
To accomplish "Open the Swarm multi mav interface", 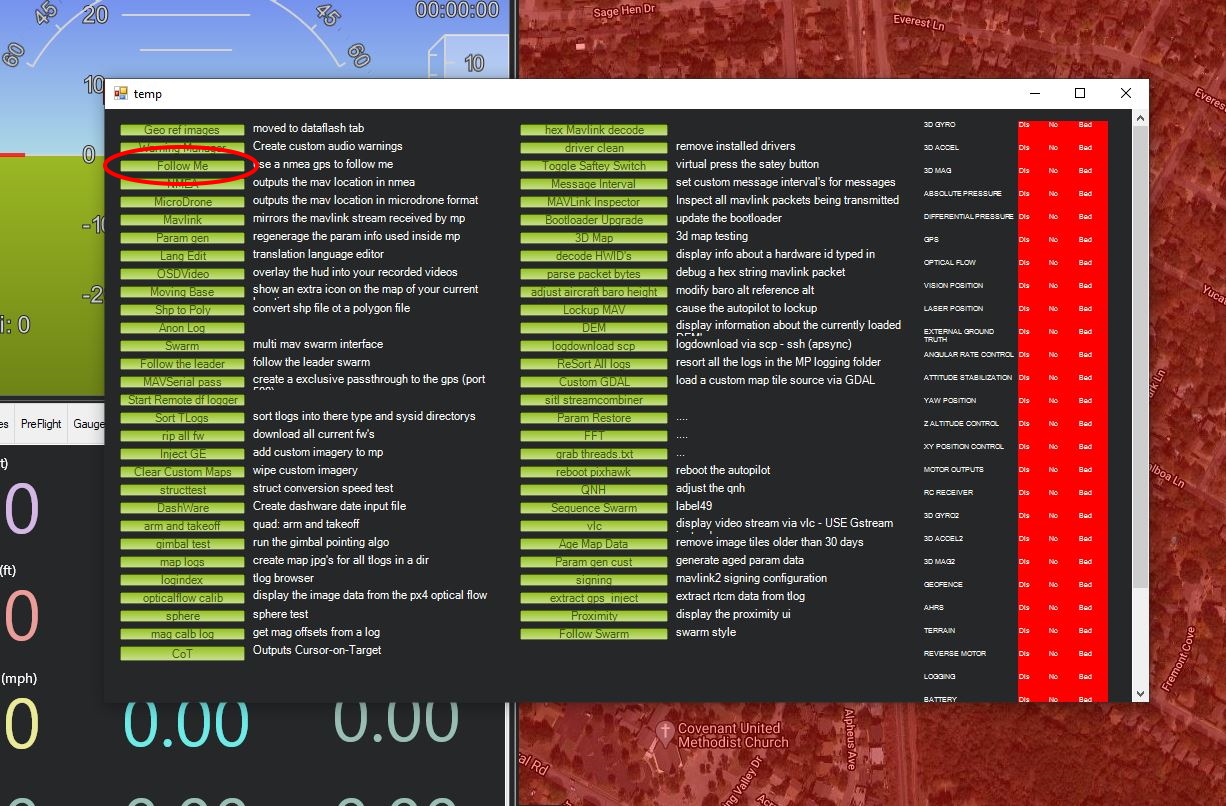I will tap(182, 346).
